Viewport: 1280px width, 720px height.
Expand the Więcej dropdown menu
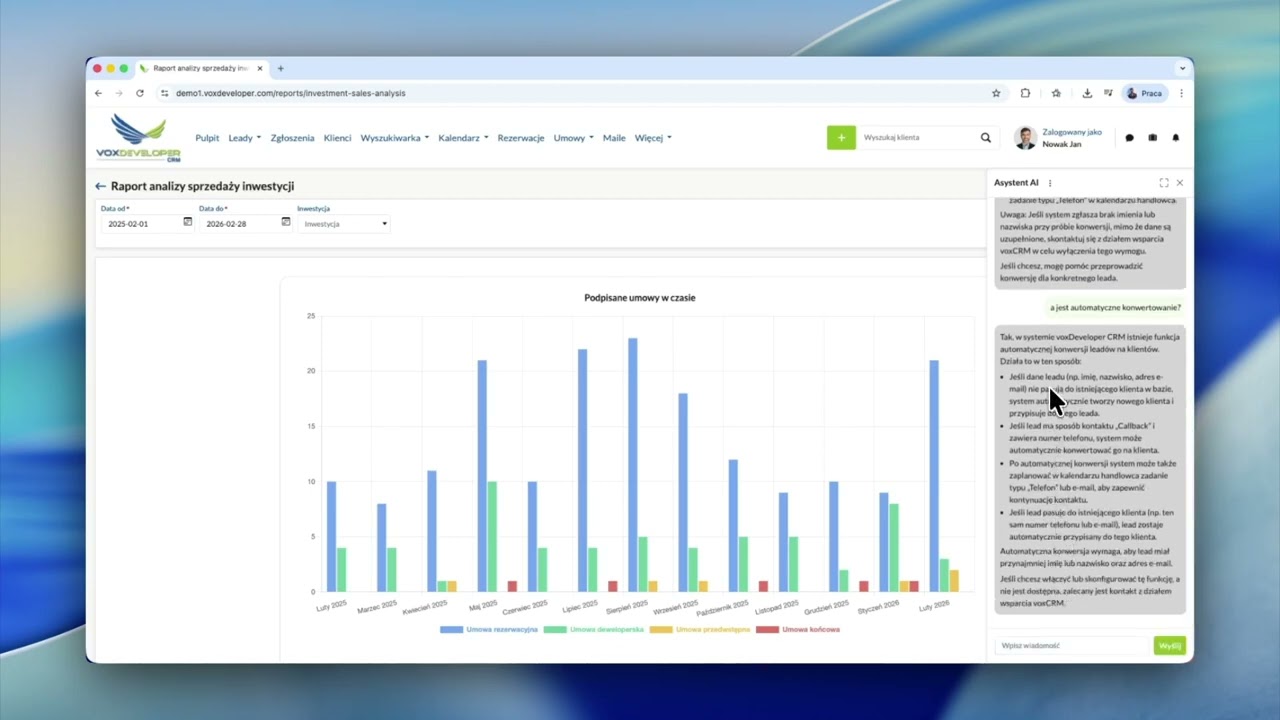click(653, 138)
